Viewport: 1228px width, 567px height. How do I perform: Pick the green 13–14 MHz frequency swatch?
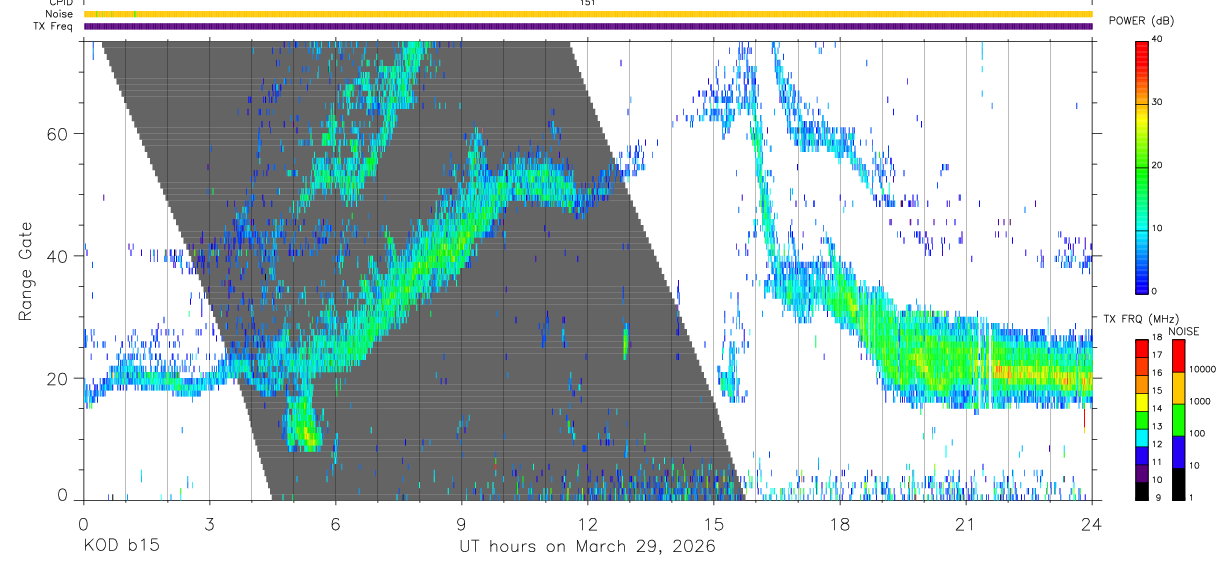pos(1142,418)
